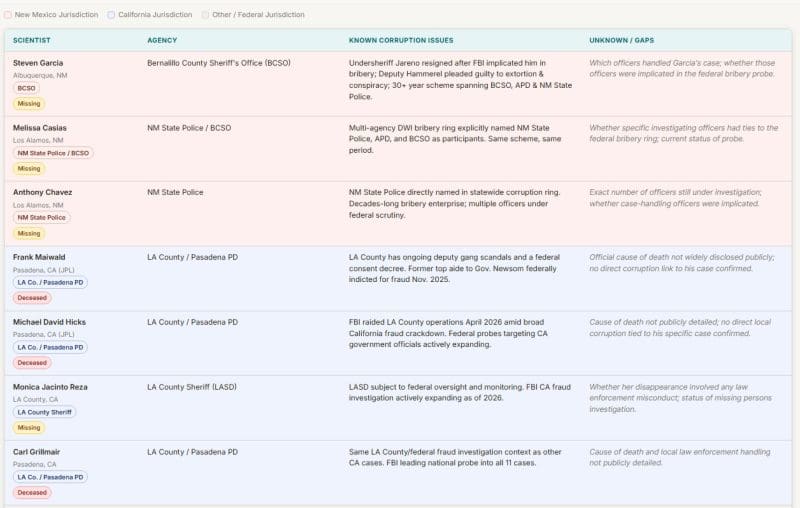Click Missing badge under Monica Jacinto Reza
This screenshot has height=508, width=800.
tap(29, 428)
